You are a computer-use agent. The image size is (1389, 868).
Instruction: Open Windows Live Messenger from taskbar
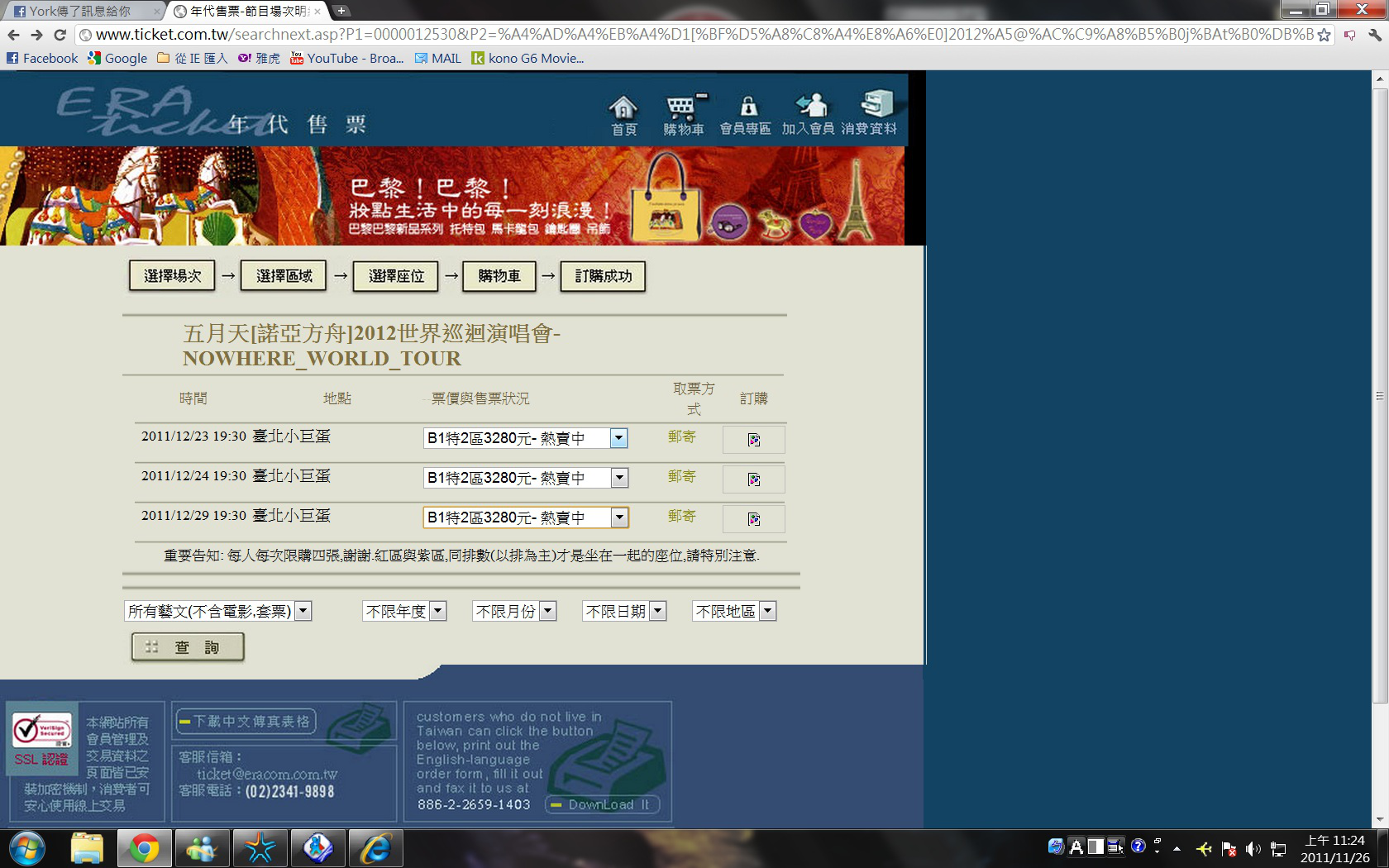pyautogui.click(x=202, y=849)
